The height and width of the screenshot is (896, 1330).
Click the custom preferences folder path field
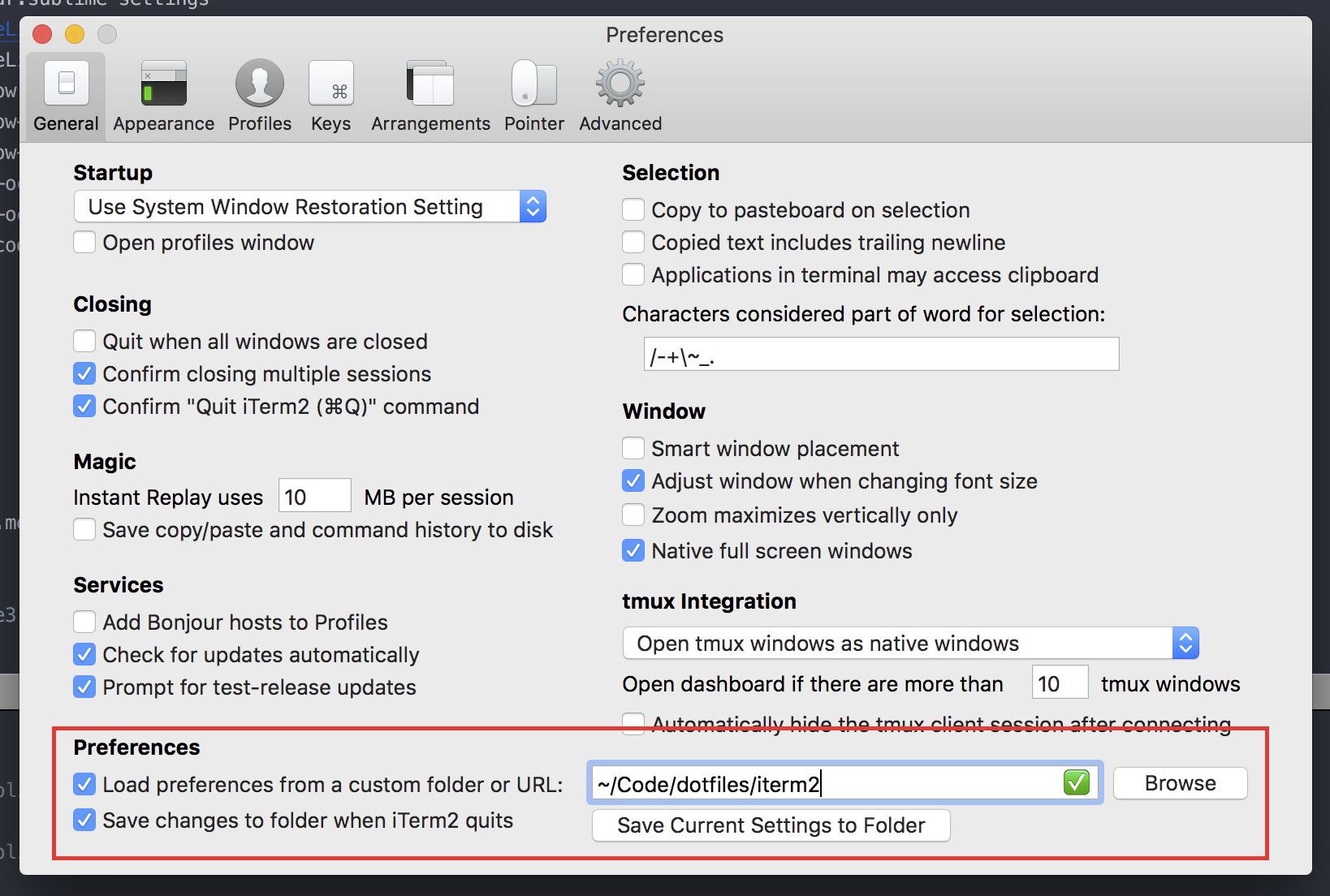(x=844, y=783)
